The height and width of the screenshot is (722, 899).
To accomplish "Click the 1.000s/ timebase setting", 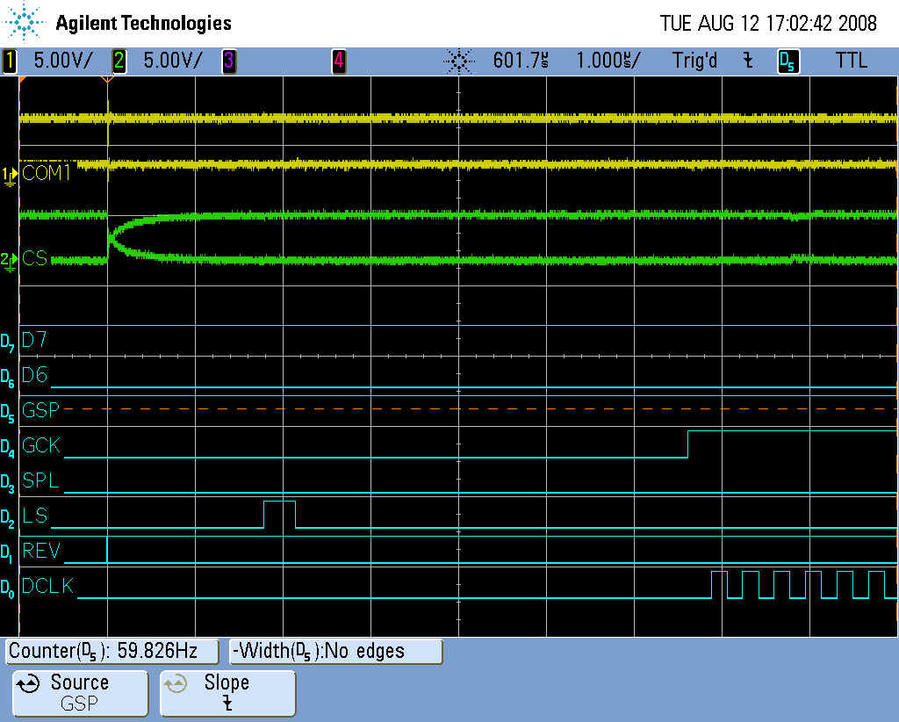I will pos(609,61).
